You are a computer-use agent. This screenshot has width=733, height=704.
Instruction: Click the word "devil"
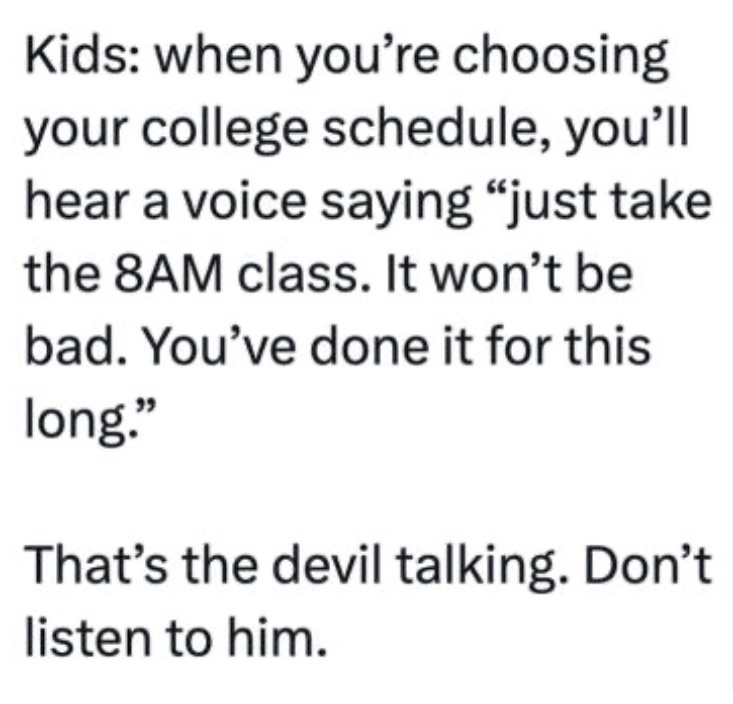click(300, 567)
